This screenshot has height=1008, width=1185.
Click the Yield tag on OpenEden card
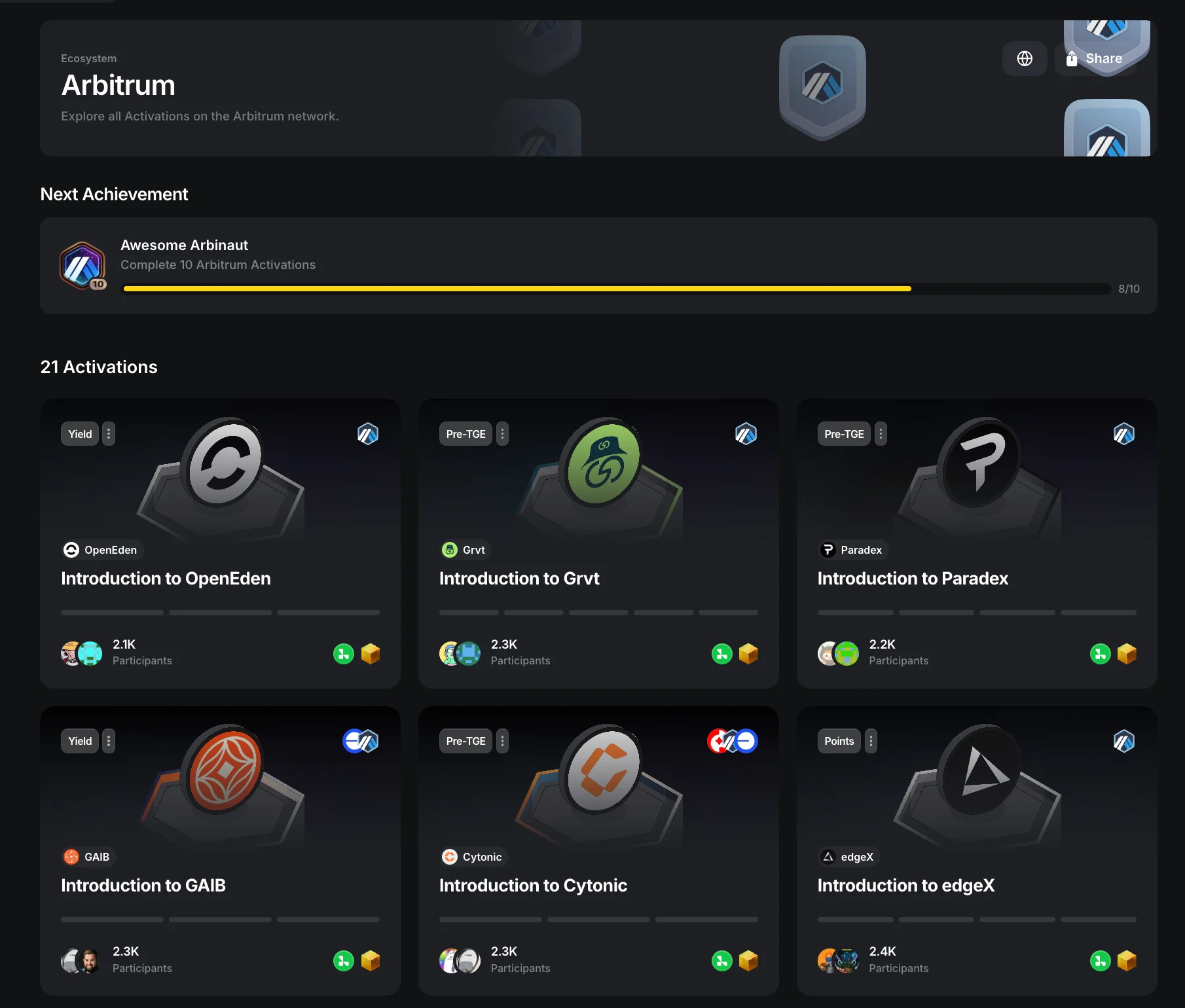click(x=80, y=434)
